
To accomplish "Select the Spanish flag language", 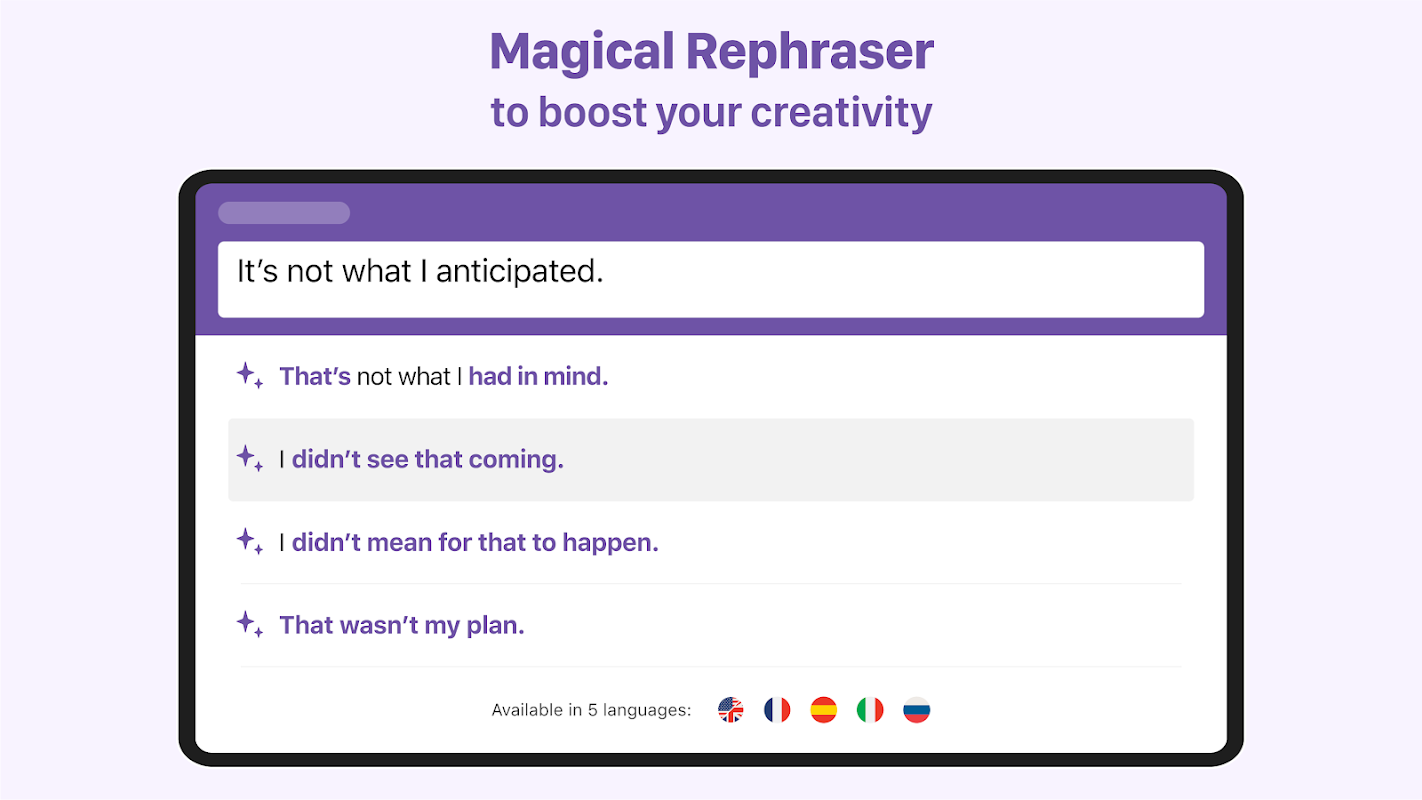I will [824, 710].
